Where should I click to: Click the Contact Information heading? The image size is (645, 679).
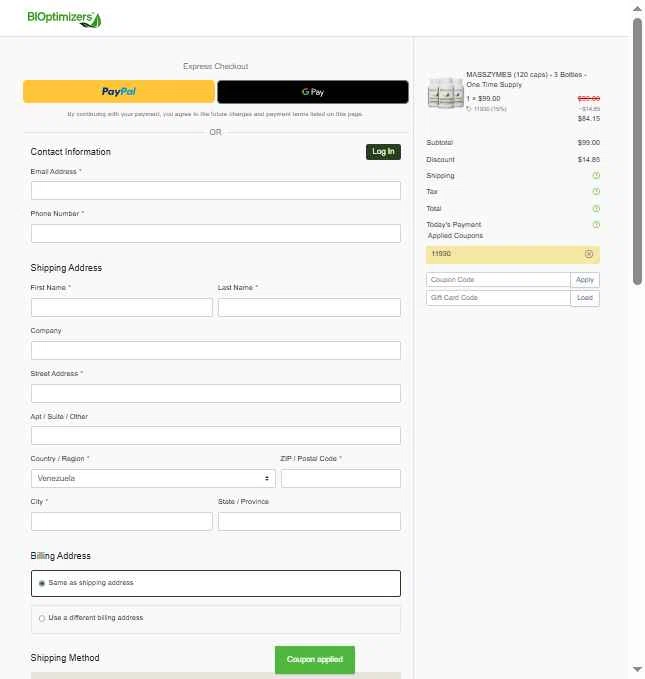[x=71, y=152]
